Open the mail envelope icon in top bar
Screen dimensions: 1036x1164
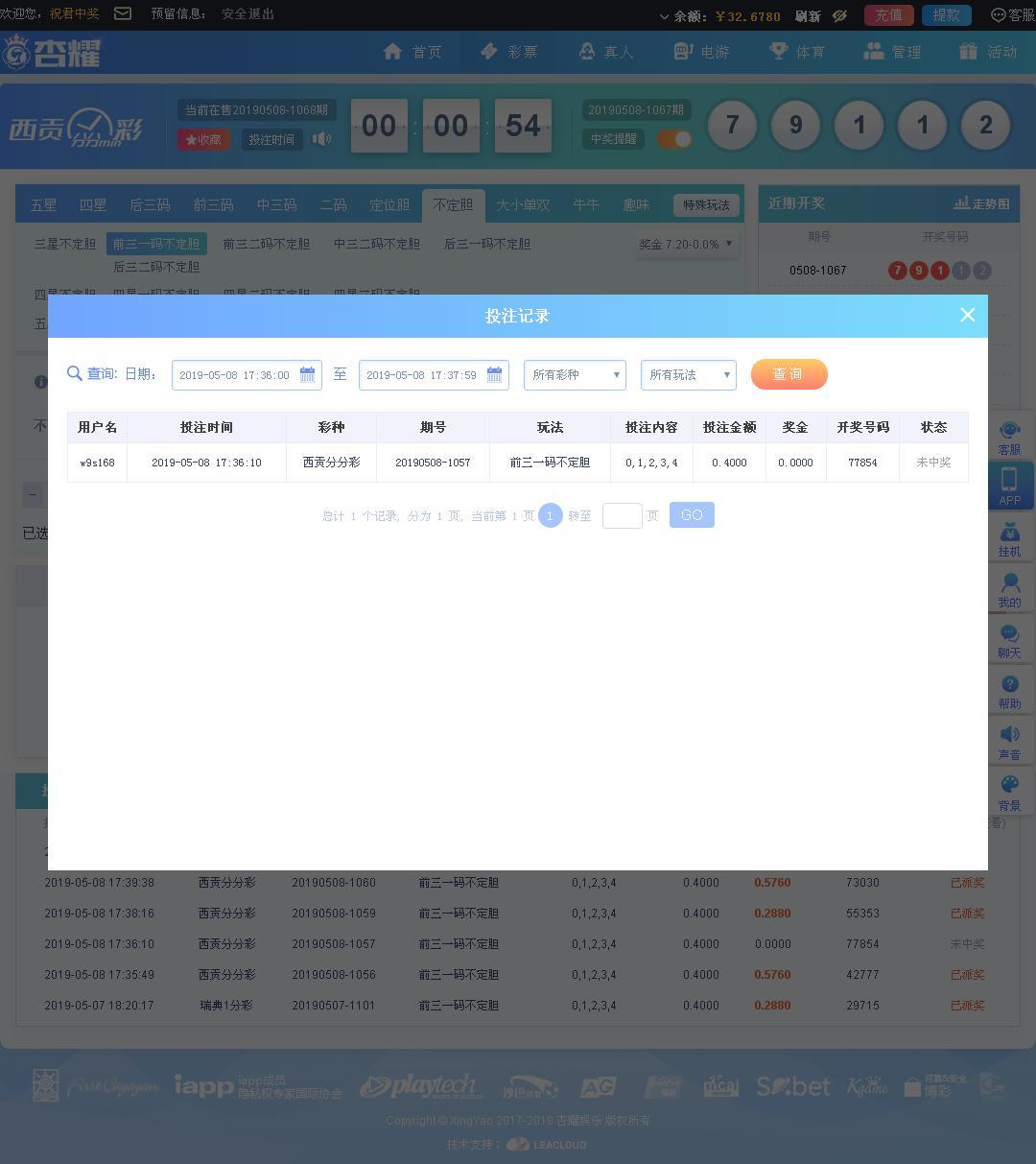point(123,13)
